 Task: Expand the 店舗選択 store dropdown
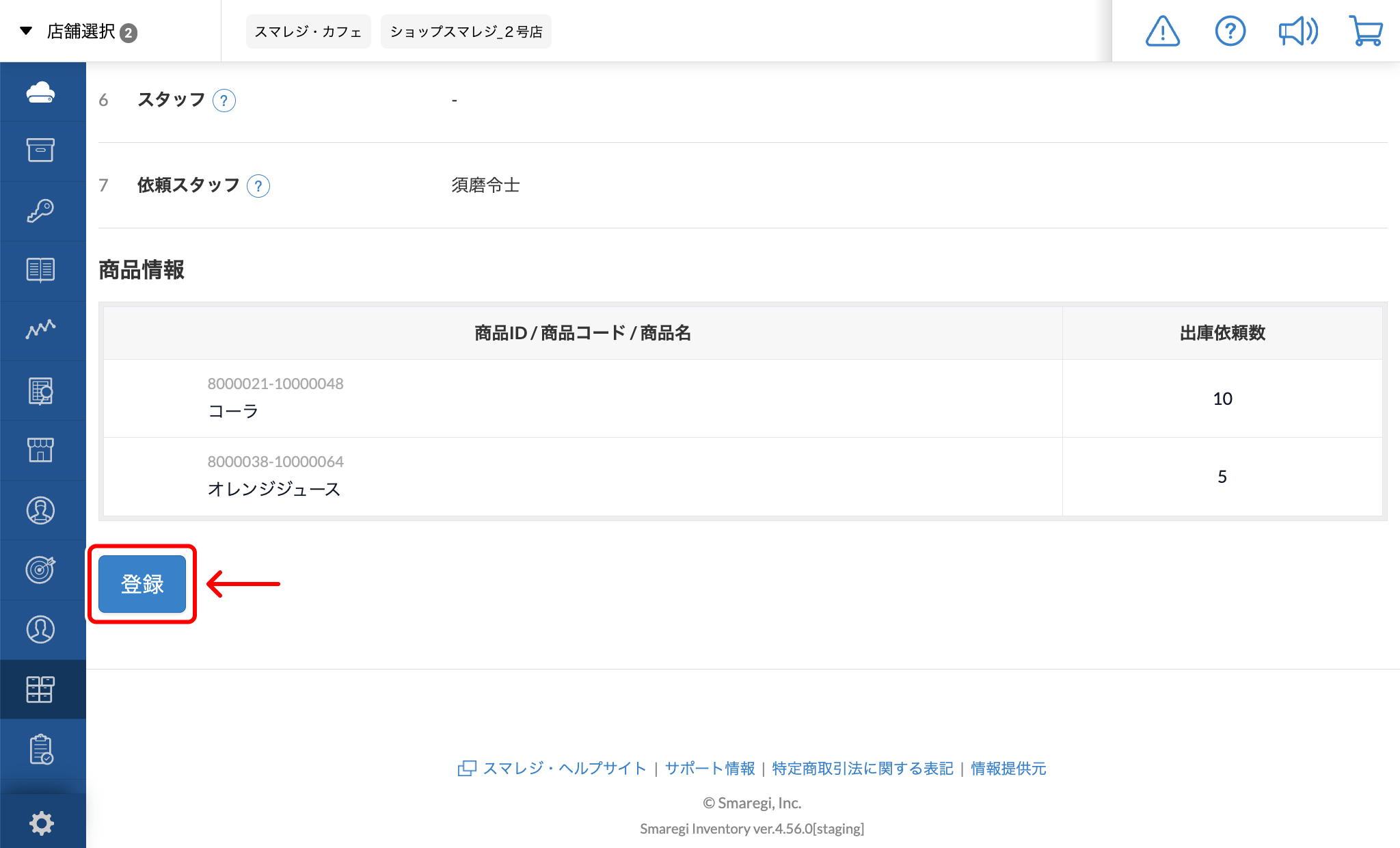pyautogui.click(x=79, y=31)
